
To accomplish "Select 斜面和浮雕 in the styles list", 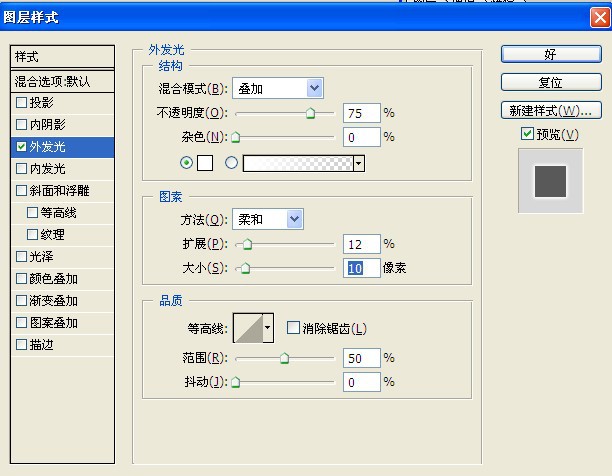I will point(60,190).
